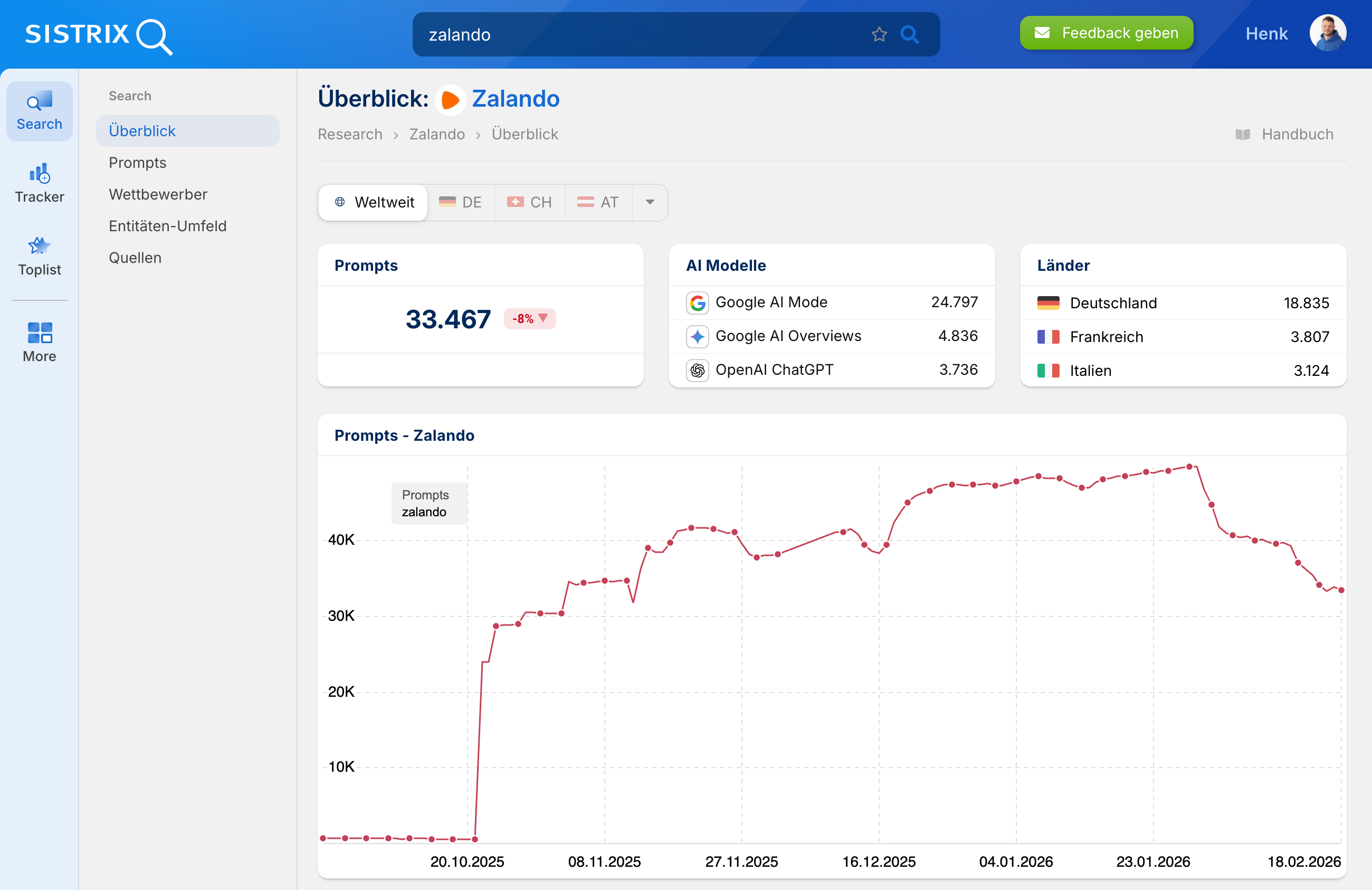Click the Google AI Mode icon
Screen dimensions: 1372x890
[697, 302]
